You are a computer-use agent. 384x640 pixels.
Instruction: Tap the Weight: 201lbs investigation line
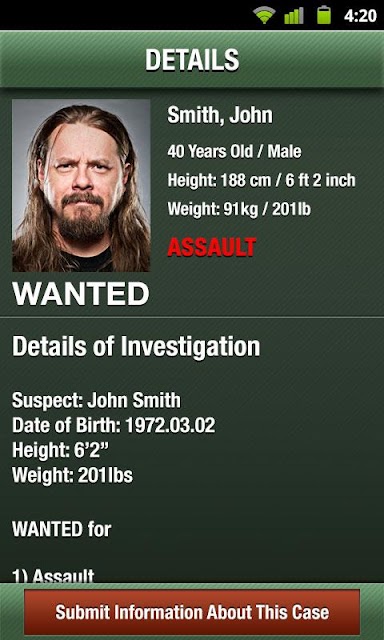(73, 476)
